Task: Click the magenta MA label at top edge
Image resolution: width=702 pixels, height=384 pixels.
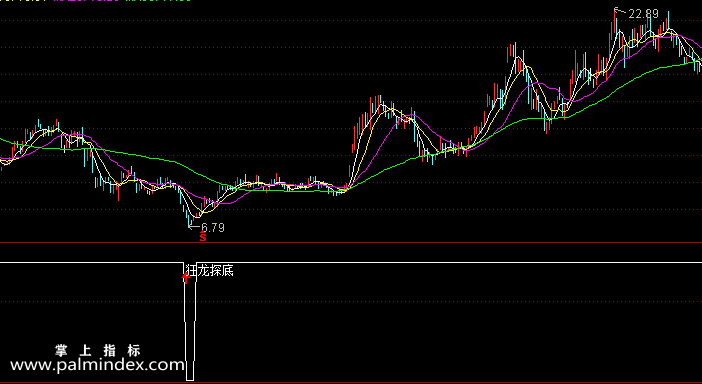Action: [x=86, y=1]
